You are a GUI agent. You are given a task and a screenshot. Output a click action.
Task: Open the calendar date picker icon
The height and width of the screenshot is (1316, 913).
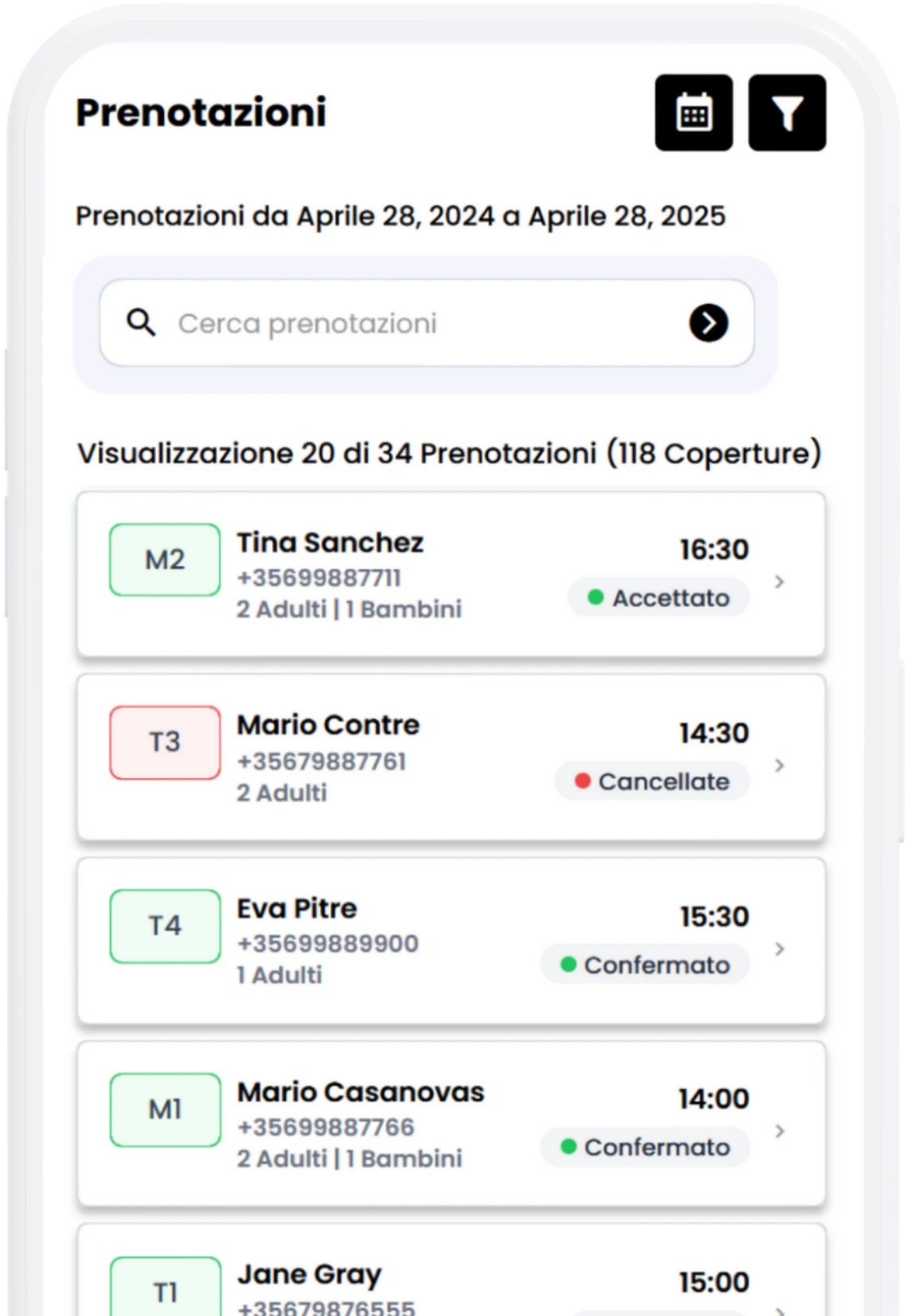coord(693,112)
